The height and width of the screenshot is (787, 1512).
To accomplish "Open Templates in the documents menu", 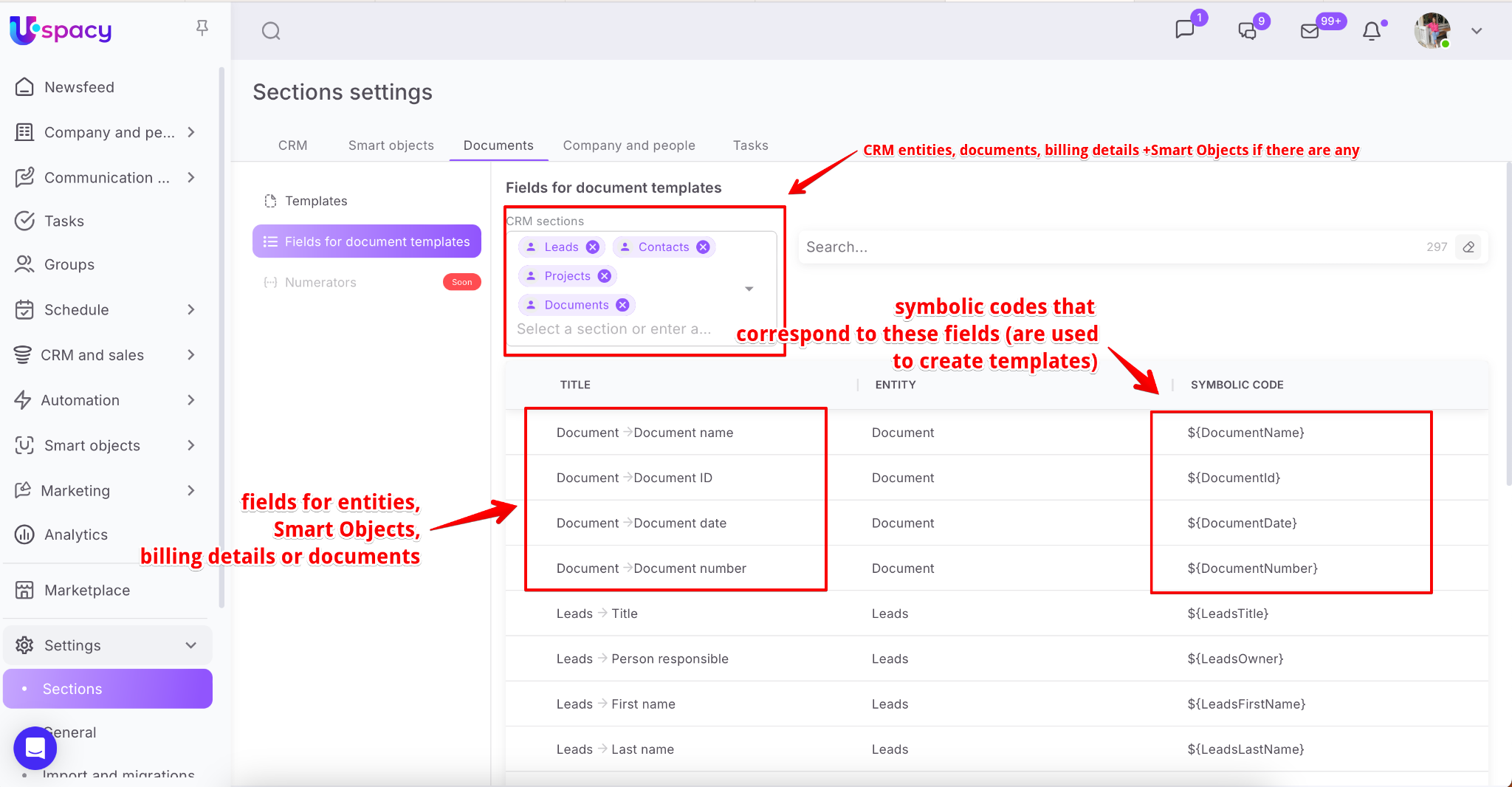I will coord(315,201).
